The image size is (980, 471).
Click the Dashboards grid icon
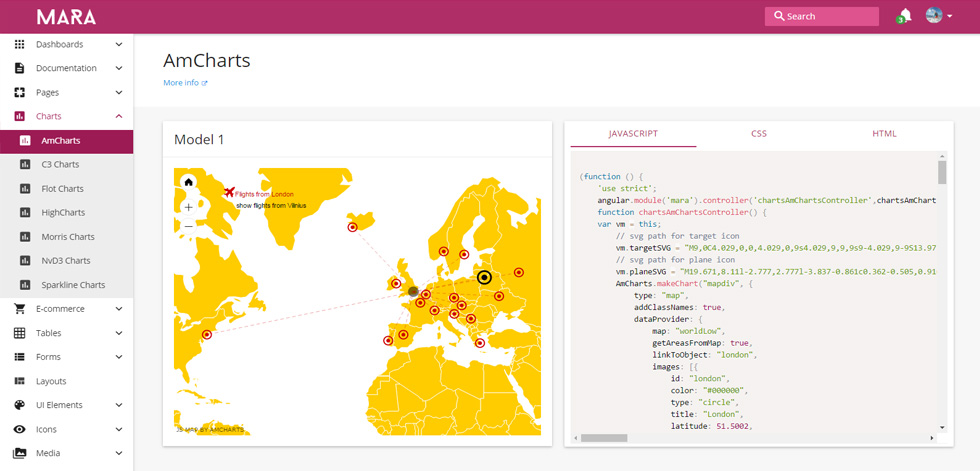[19, 44]
